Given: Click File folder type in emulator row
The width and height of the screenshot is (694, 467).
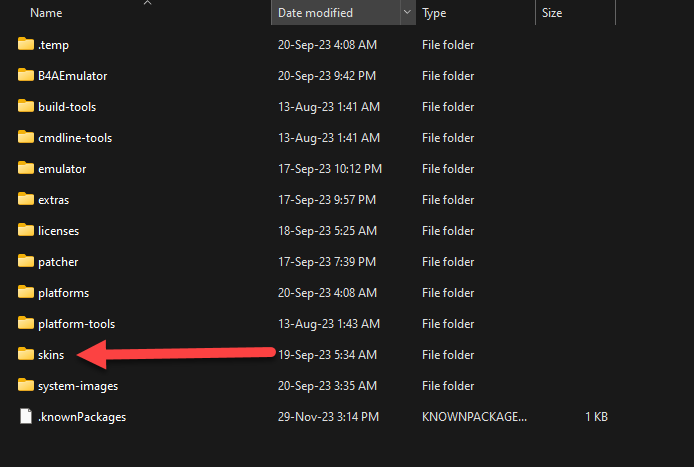Looking at the screenshot, I should click(448, 169).
